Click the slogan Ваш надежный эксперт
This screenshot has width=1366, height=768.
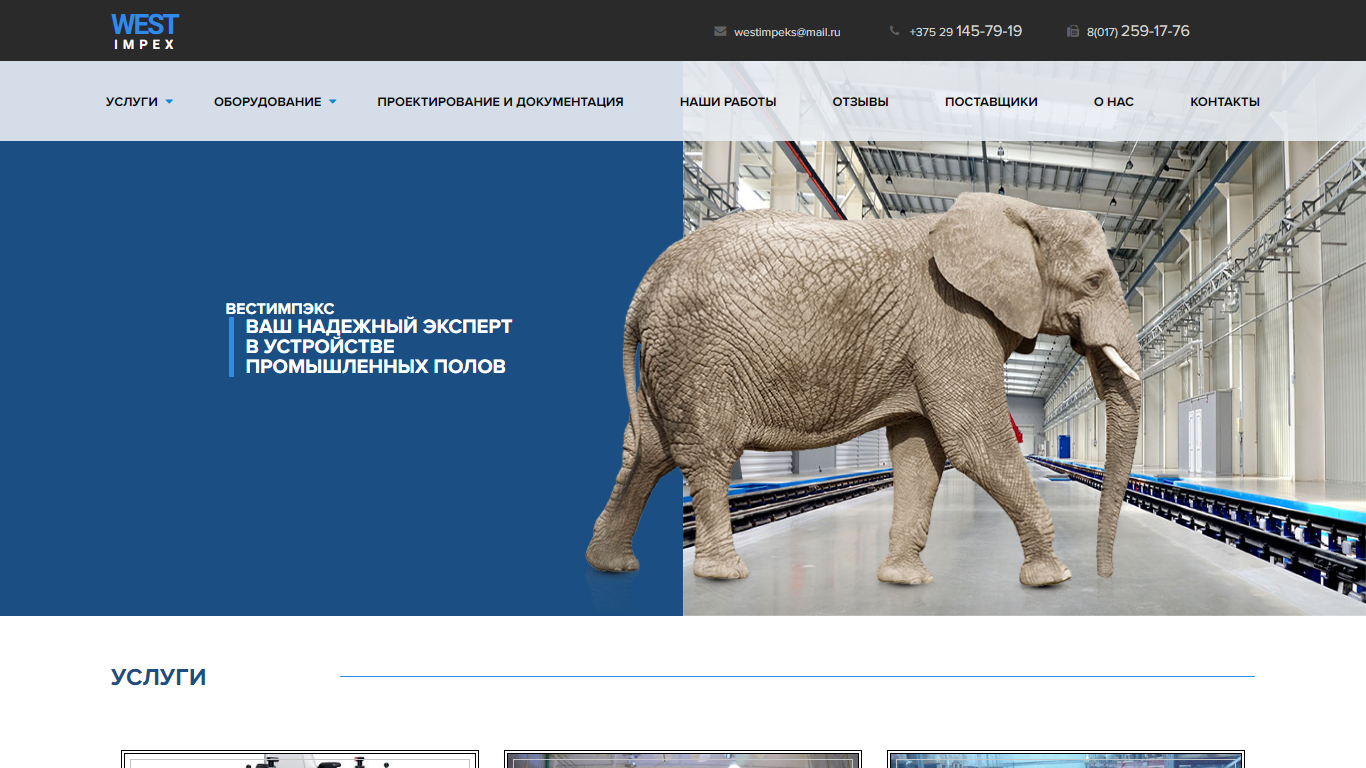click(379, 346)
